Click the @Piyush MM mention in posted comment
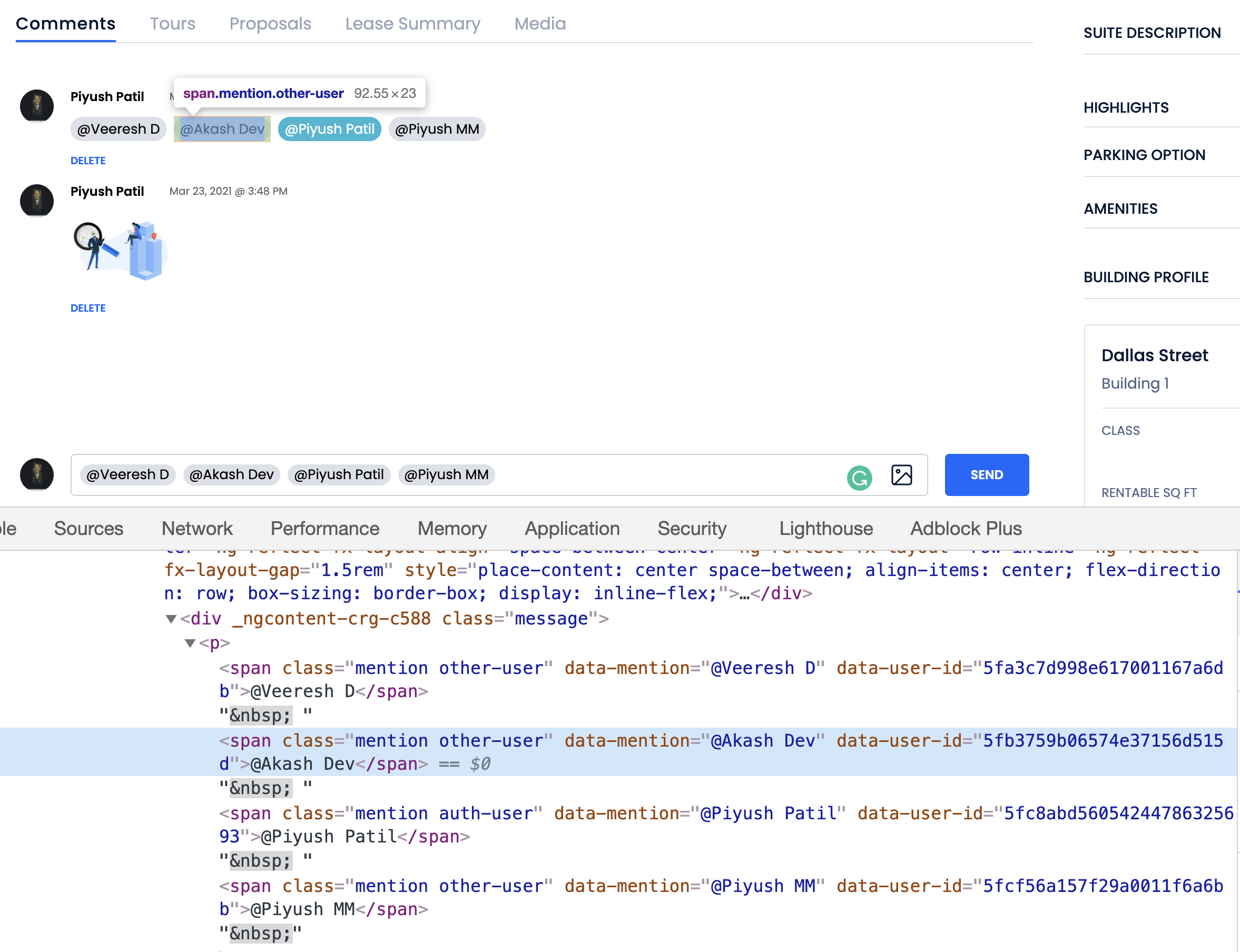This screenshot has width=1240, height=952. tap(437, 129)
